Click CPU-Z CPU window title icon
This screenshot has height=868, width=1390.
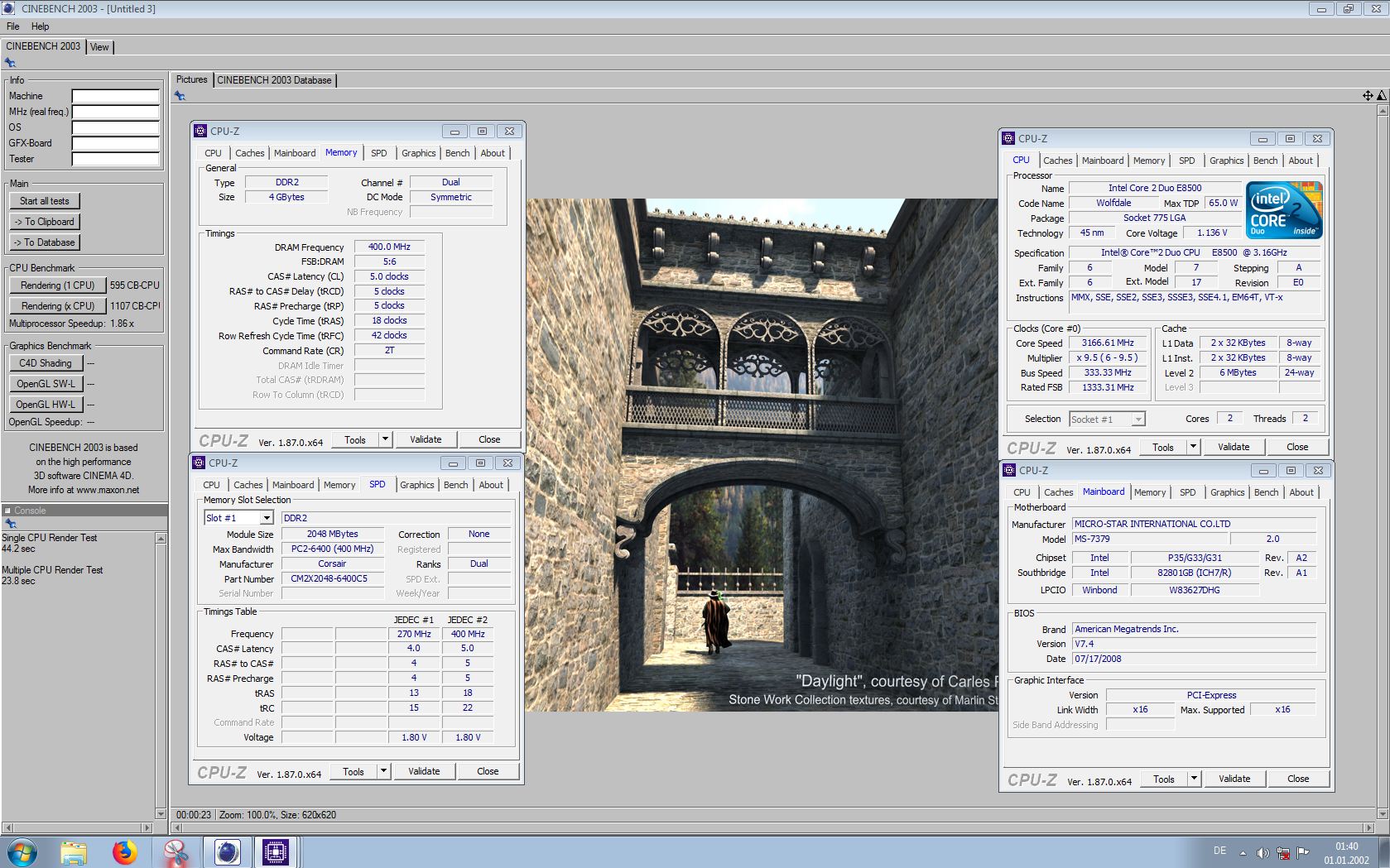click(1008, 138)
